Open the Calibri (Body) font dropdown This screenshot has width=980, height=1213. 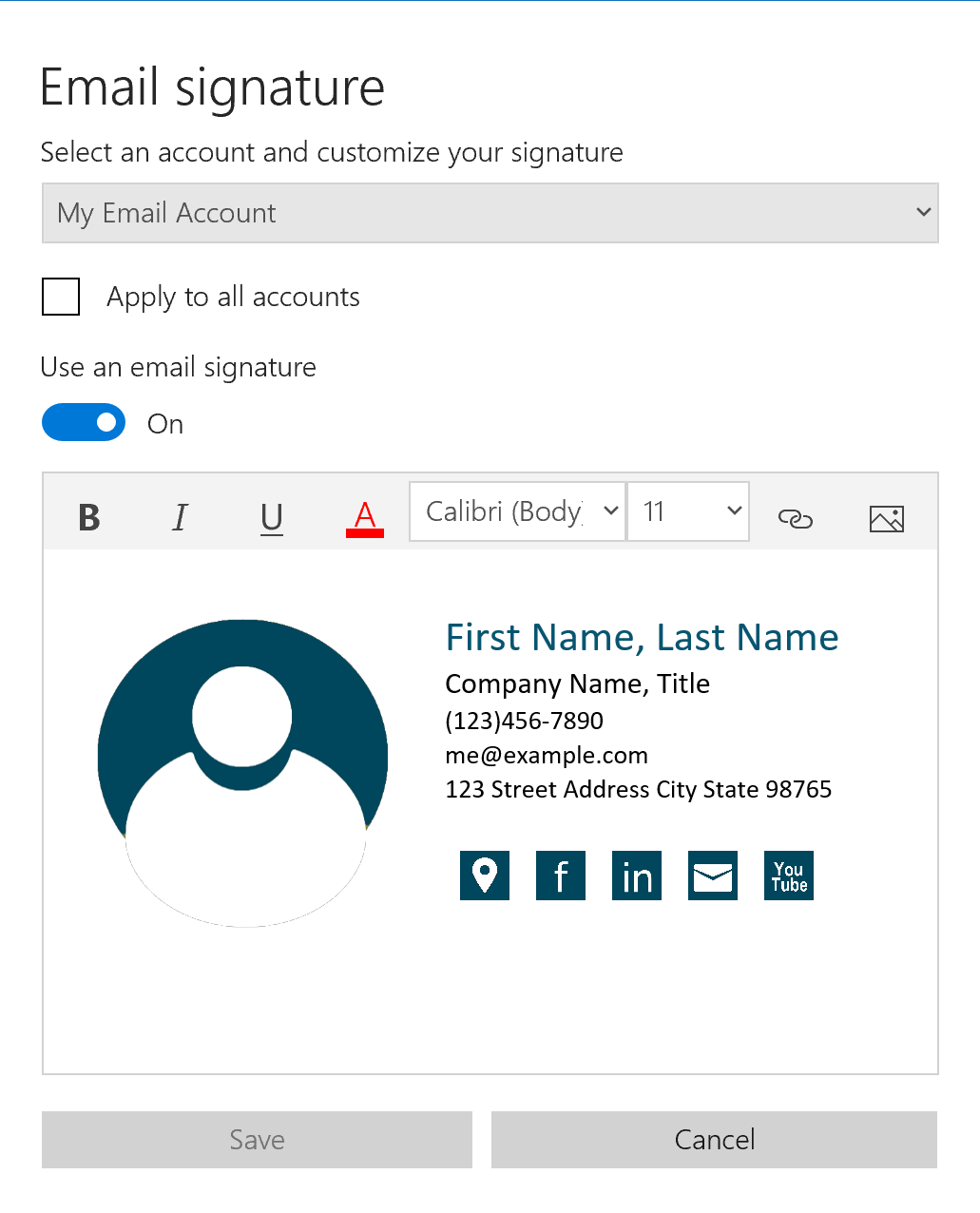pos(517,511)
